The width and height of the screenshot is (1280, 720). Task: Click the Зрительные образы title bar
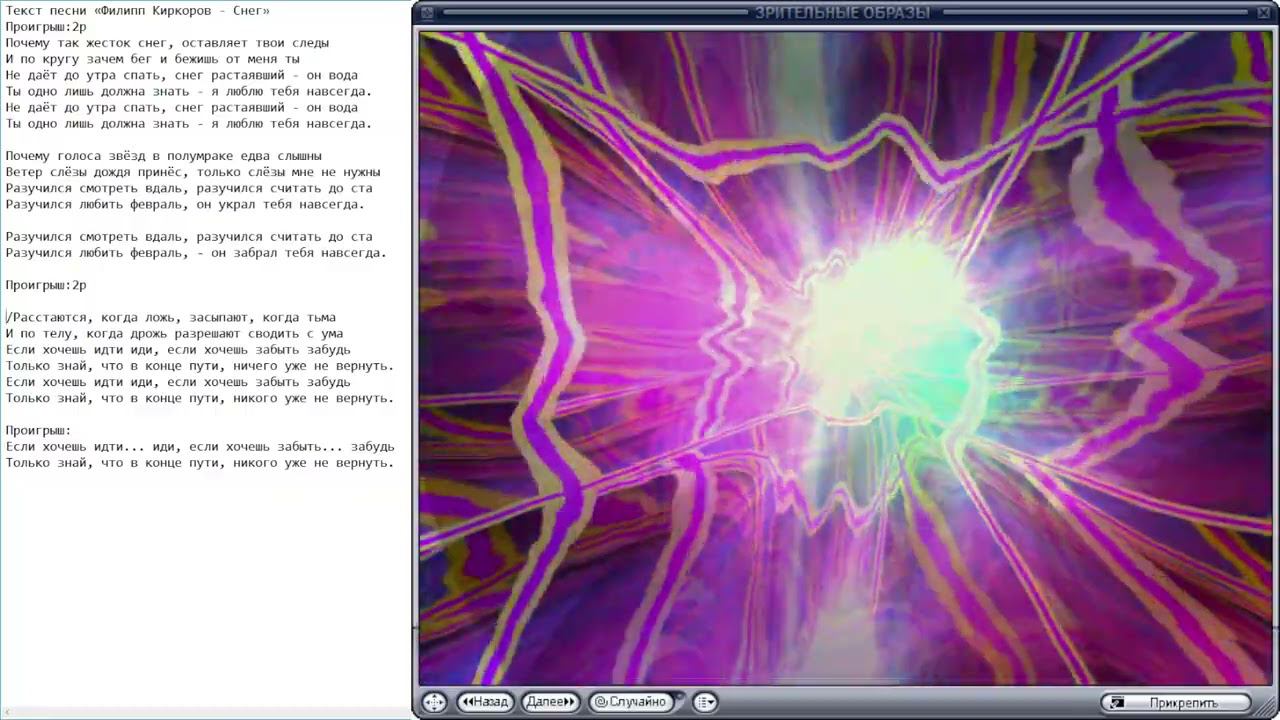(x=842, y=13)
